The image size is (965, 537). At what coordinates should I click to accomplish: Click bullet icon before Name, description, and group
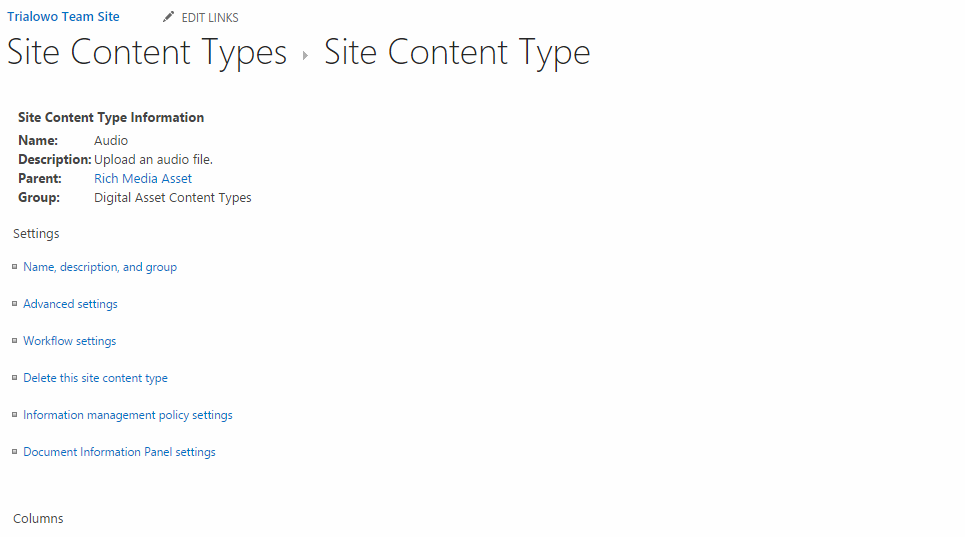[x=15, y=267]
